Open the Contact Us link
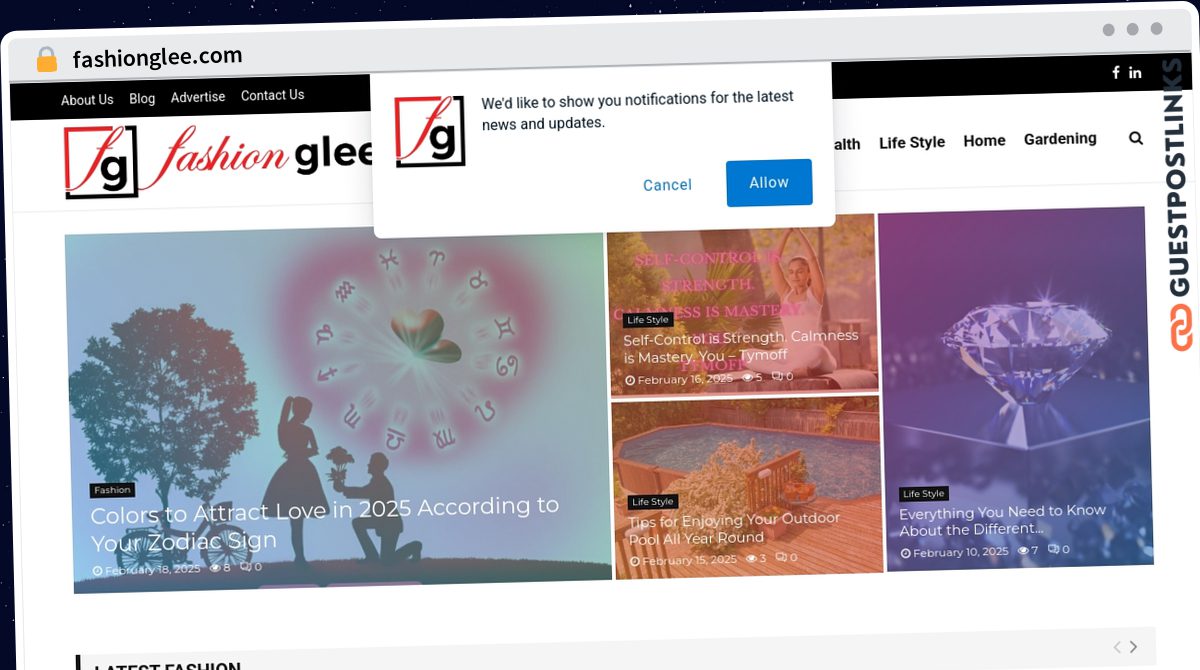This screenshot has height=670, width=1200. click(x=272, y=95)
